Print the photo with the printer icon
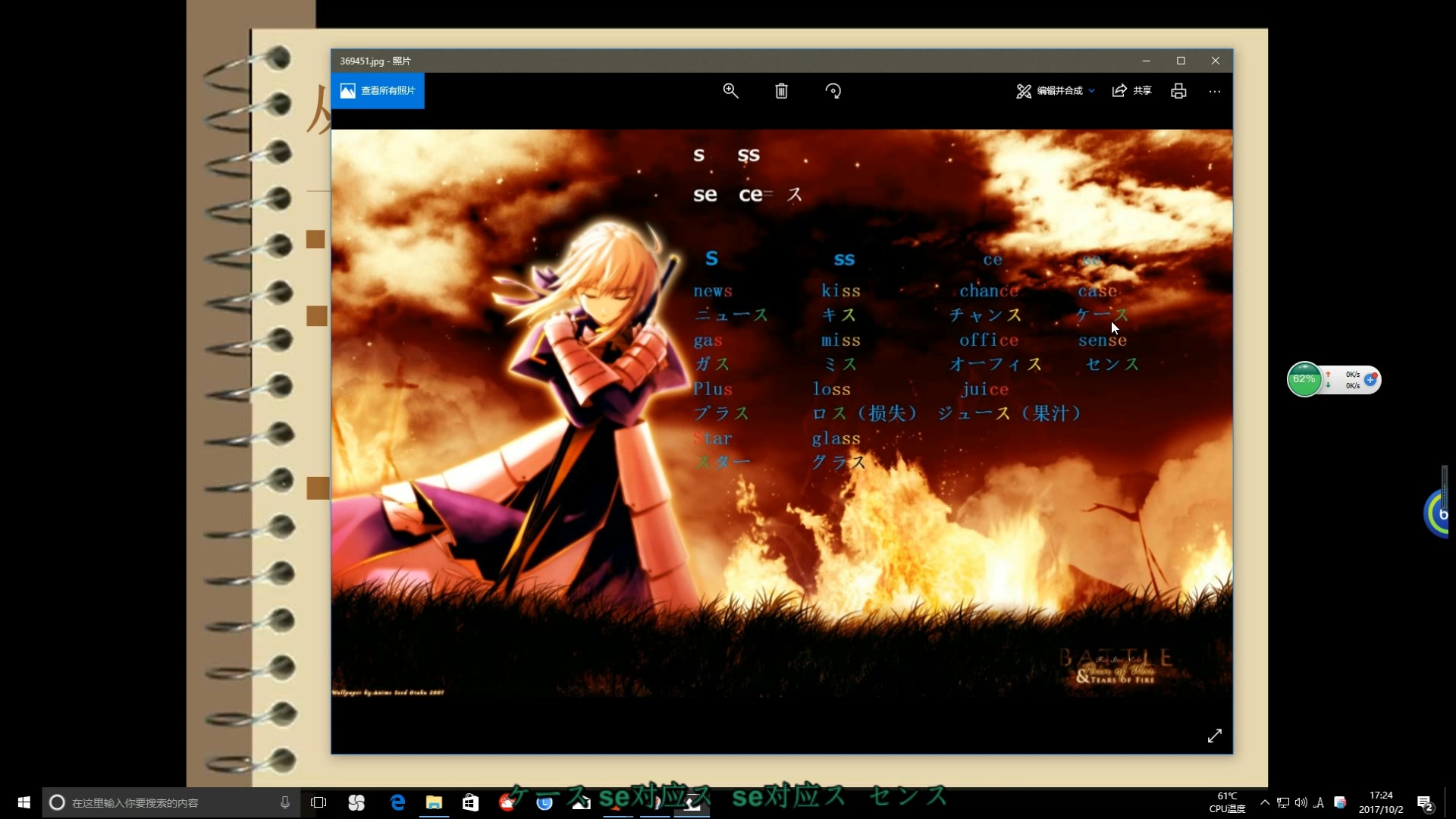 [1178, 91]
